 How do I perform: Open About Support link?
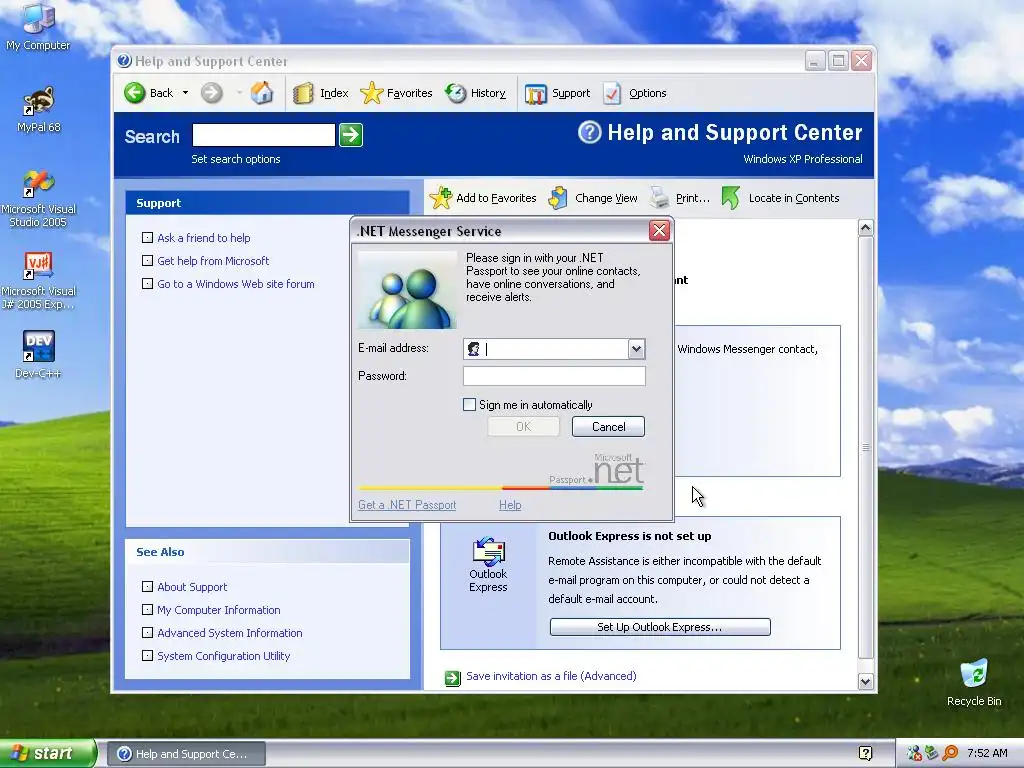192,586
